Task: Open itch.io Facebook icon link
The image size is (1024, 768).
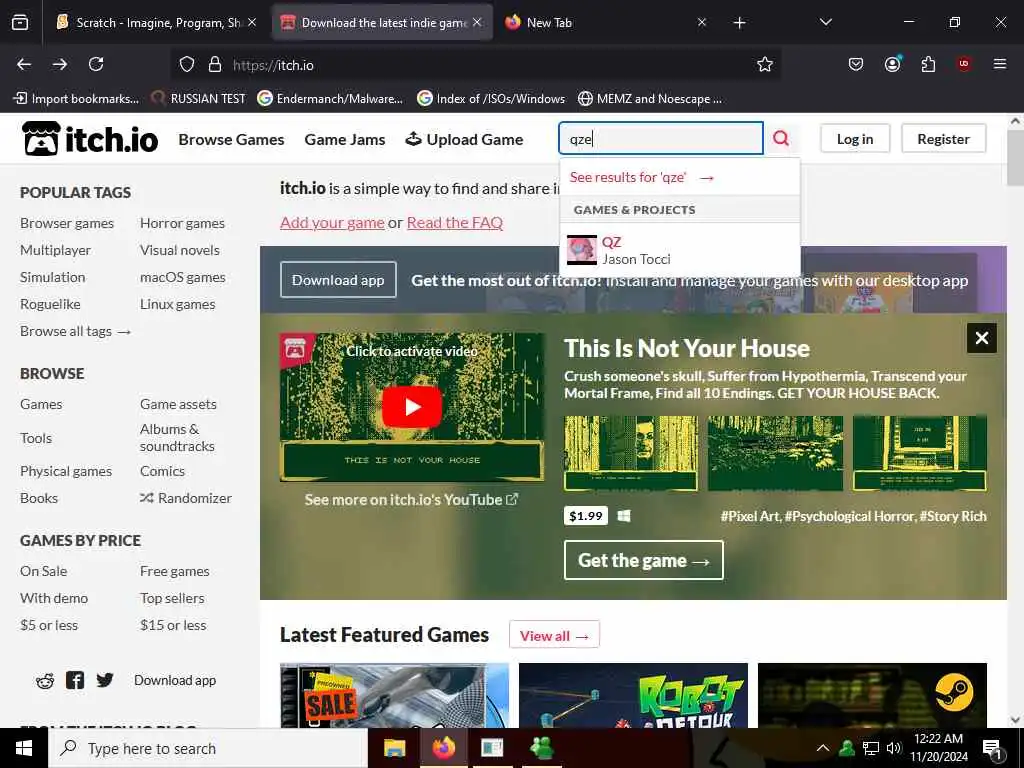Action: (75, 680)
